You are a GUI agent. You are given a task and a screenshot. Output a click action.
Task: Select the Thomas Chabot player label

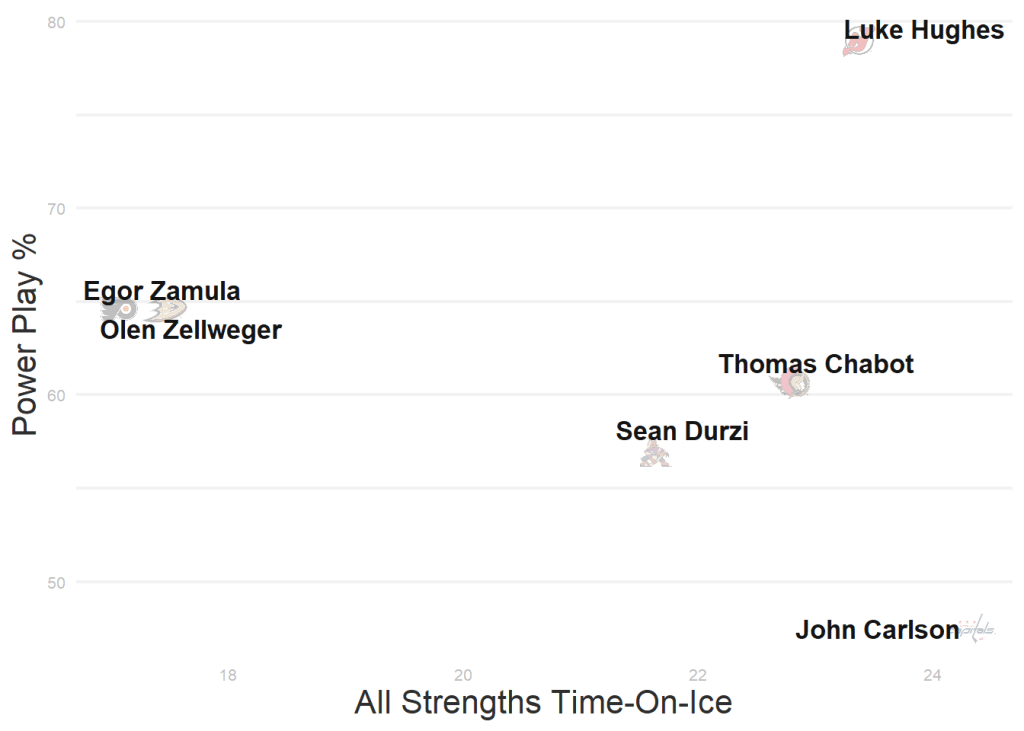tap(816, 364)
